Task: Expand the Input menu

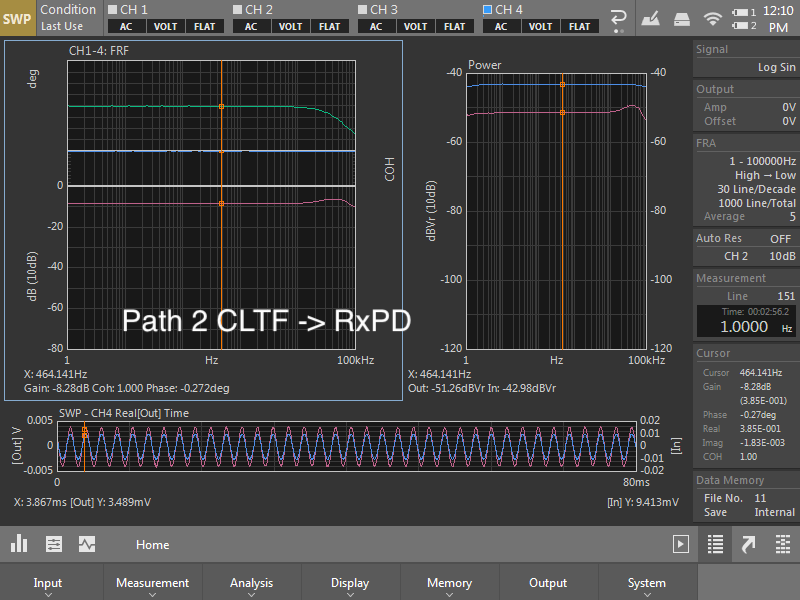Action: [x=48, y=584]
